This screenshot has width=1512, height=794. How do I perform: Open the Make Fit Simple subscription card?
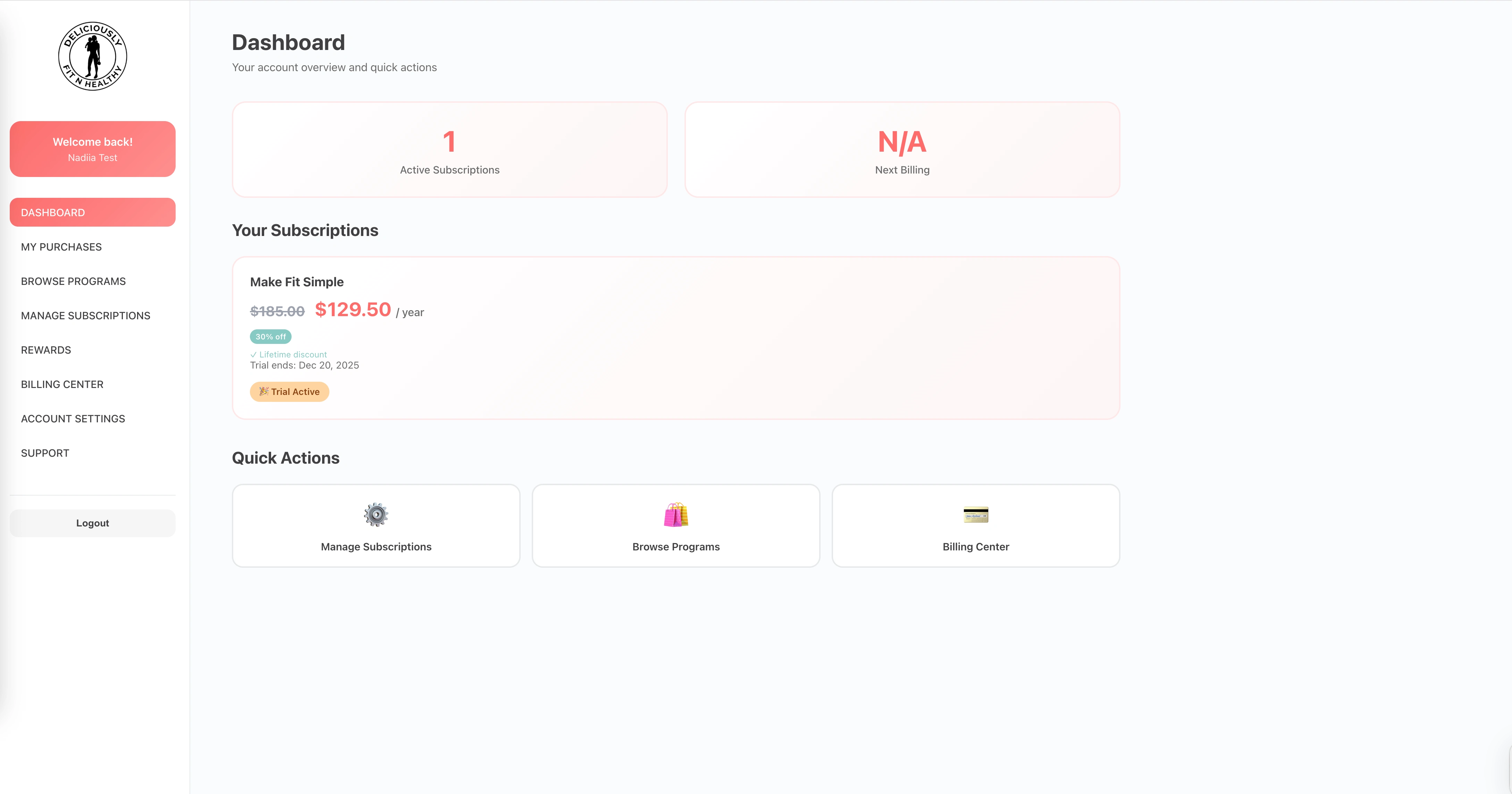tap(675, 337)
